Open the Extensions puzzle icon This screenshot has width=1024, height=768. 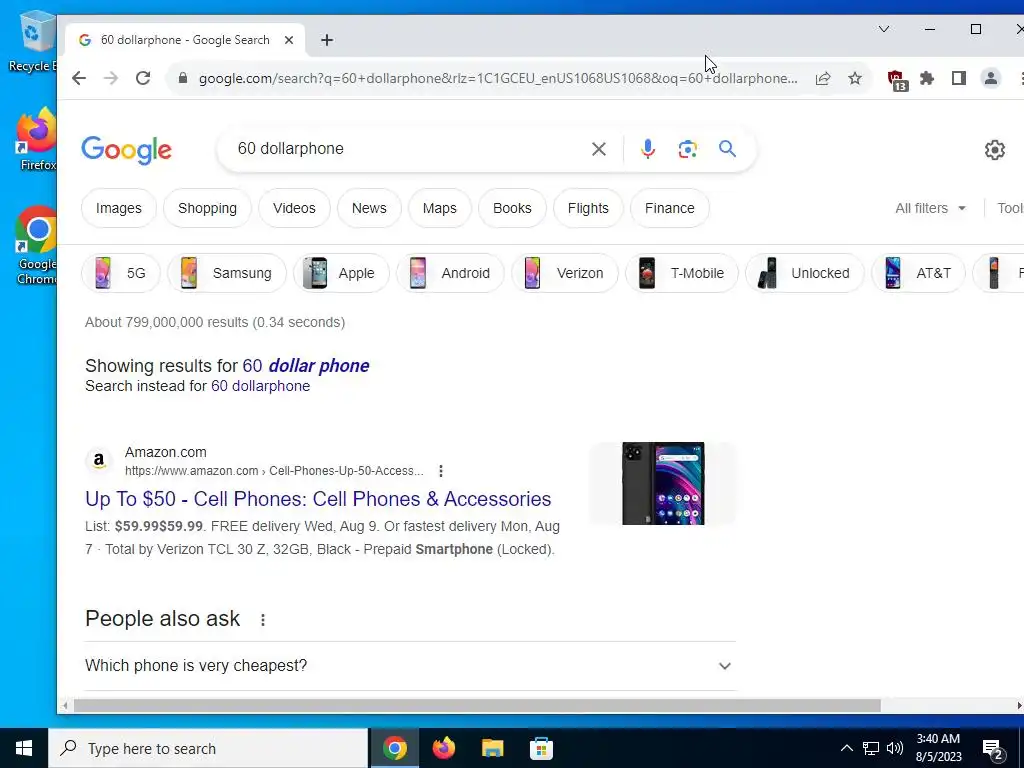click(927, 78)
